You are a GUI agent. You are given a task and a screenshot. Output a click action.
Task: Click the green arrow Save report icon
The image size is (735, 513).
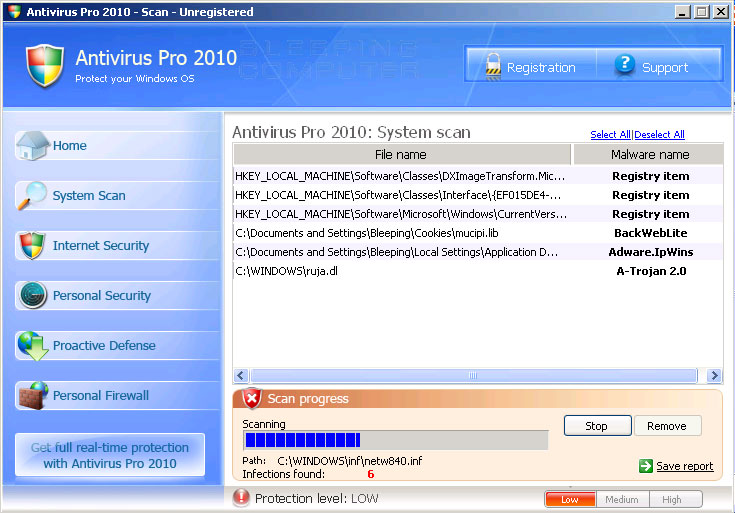tap(645, 466)
